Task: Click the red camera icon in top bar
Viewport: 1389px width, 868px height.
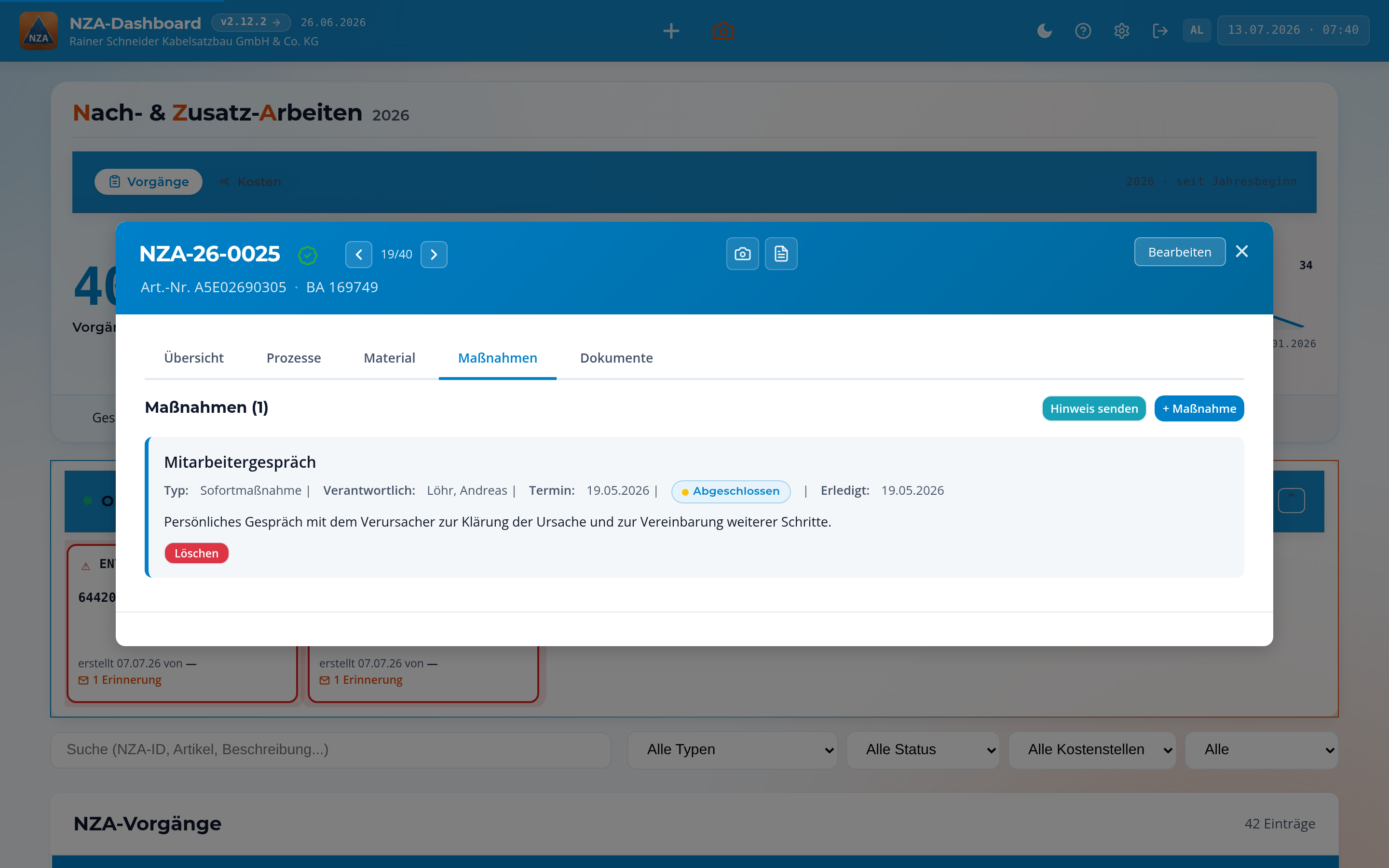Action: (x=723, y=30)
